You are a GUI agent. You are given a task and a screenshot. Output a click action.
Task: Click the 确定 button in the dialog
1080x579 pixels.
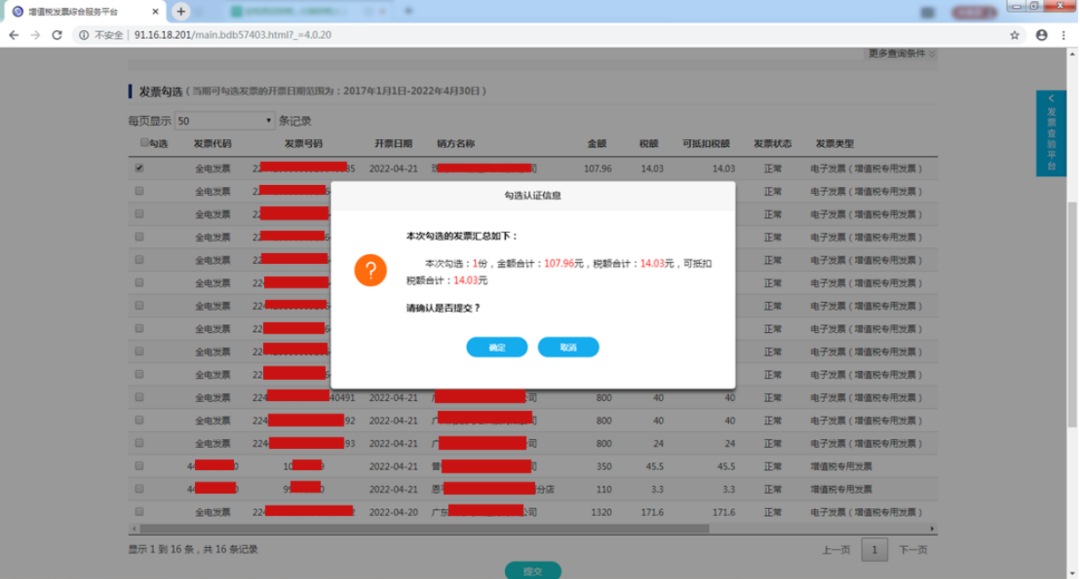(x=497, y=347)
